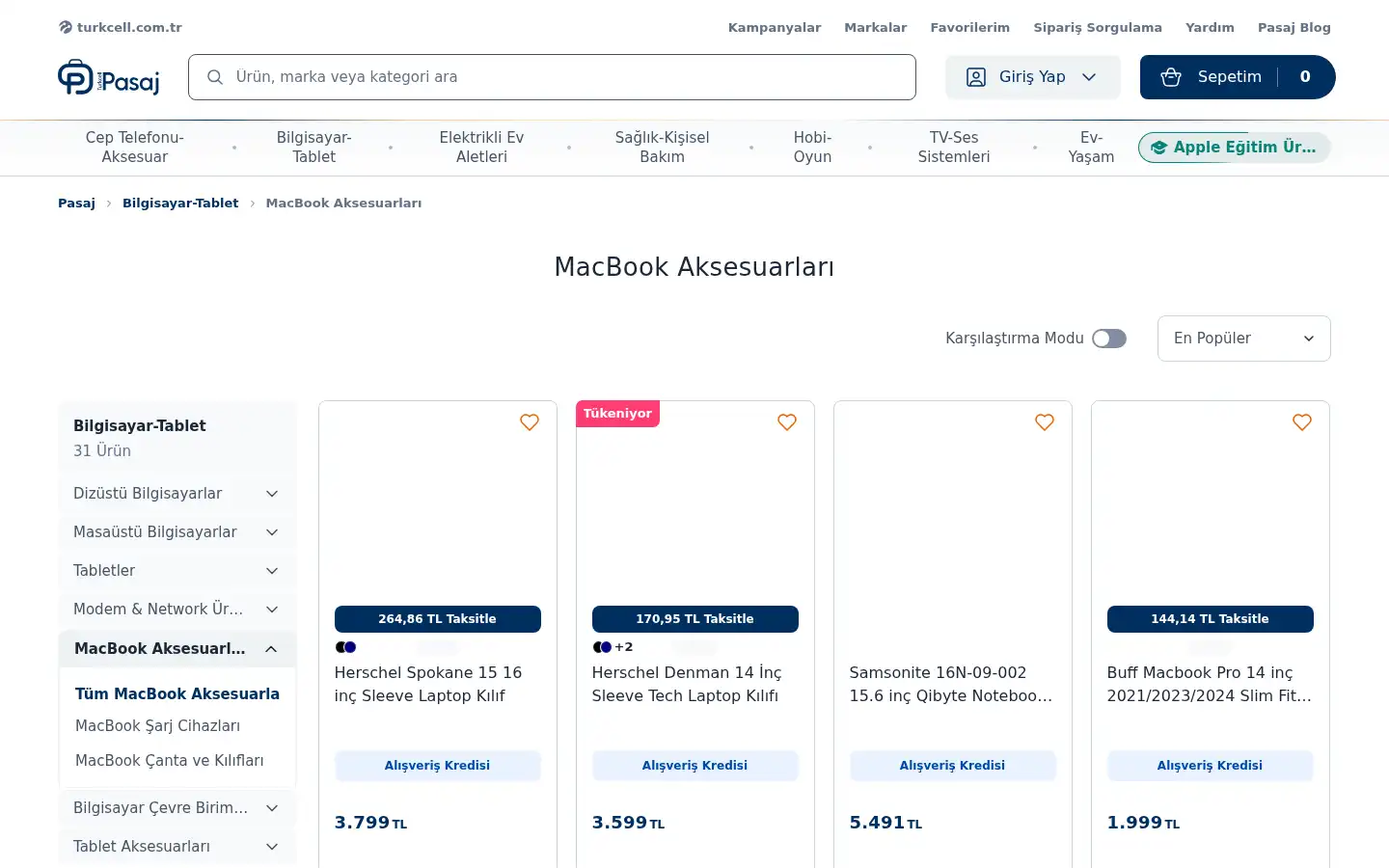
Task: Click the turkcell.com.tr logo icon
Action: (66, 27)
